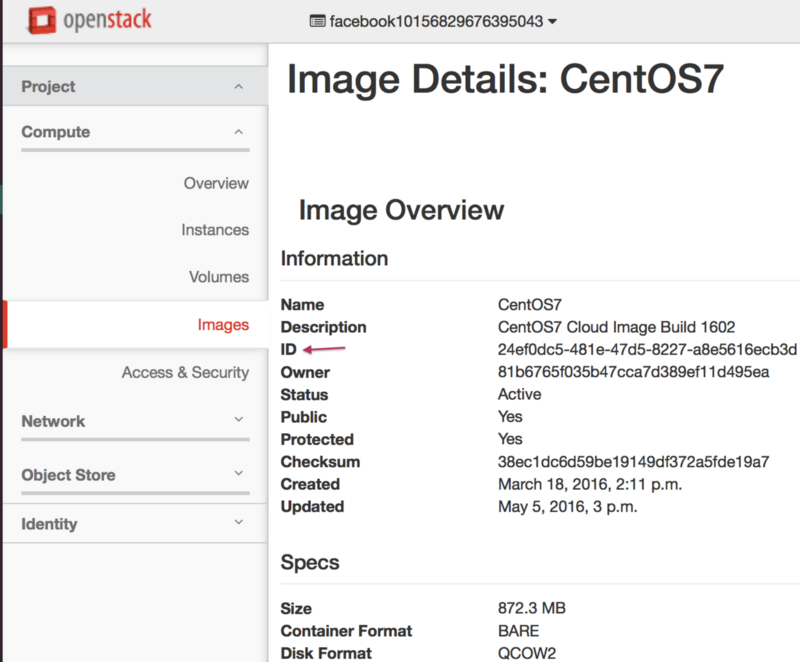Expand the Identity section chevron
The height and width of the screenshot is (662, 800).
pos(238,523)
